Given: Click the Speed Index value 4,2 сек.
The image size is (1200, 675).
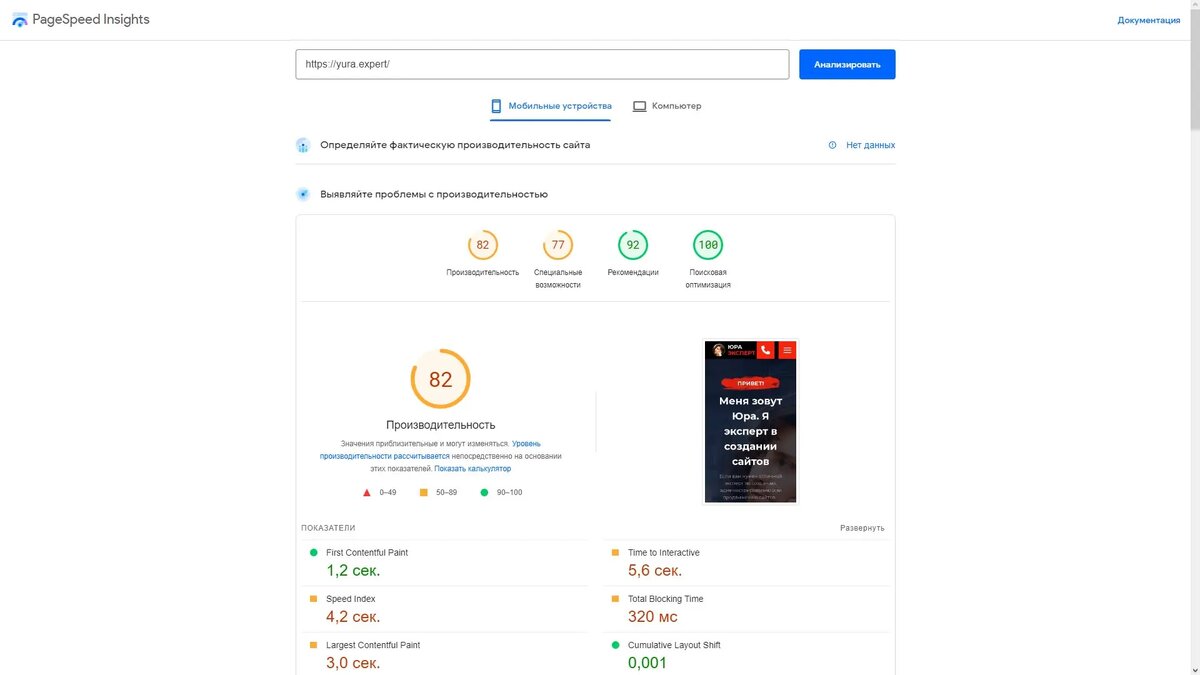Looking at the screenshot, I should click(x=353, y=617).
